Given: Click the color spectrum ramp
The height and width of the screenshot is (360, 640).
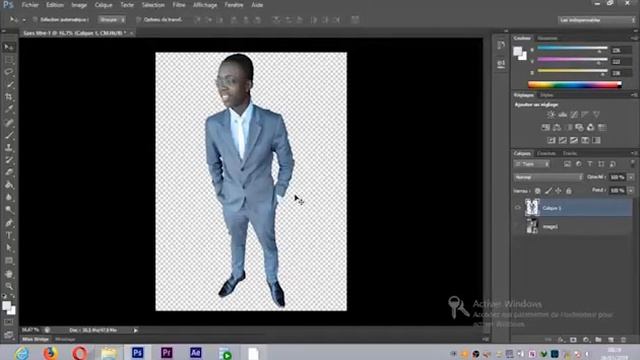Looking at the screenshot, I should coord(574,84).
